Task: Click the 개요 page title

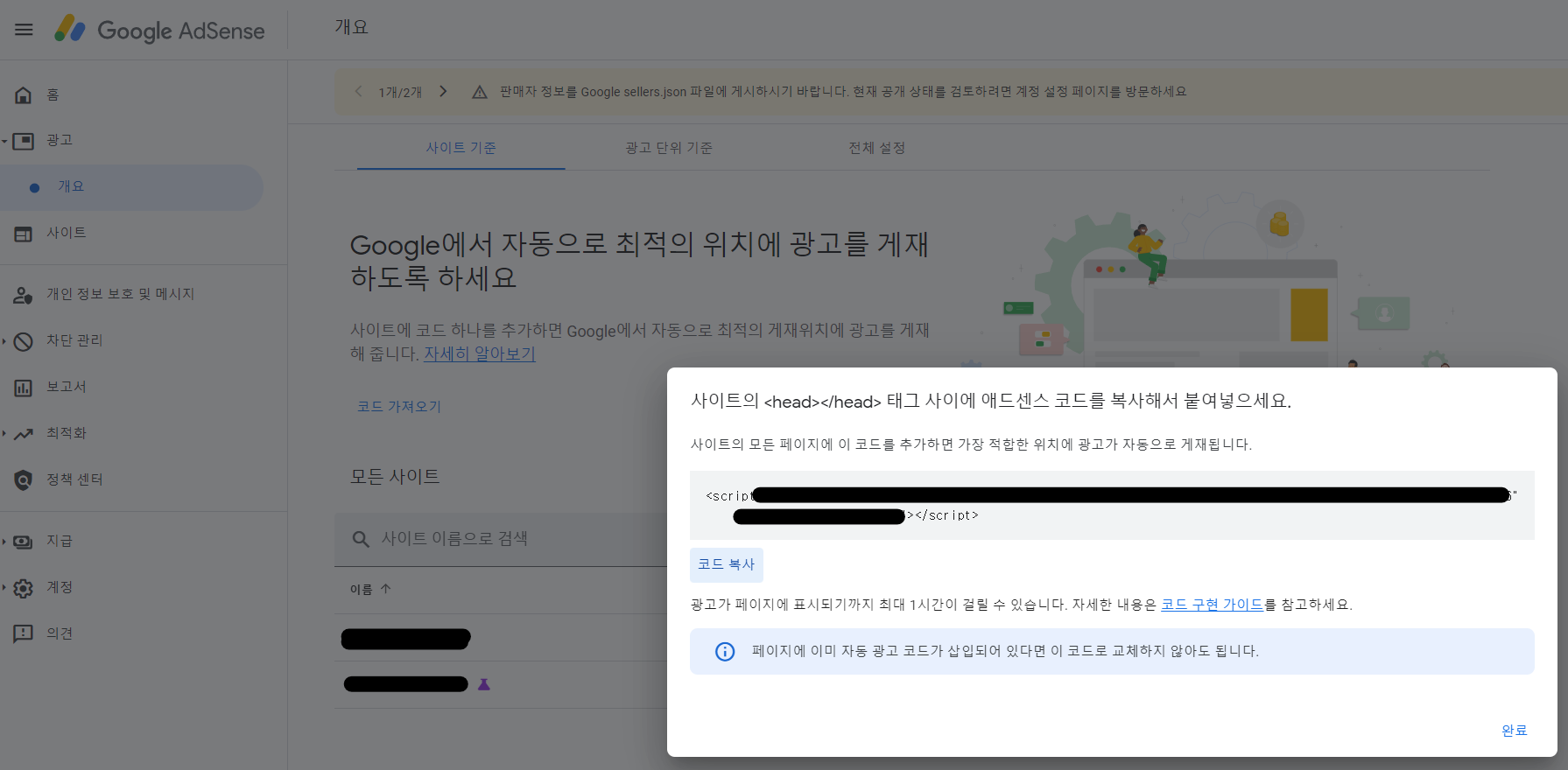Action: coord(352,27)
